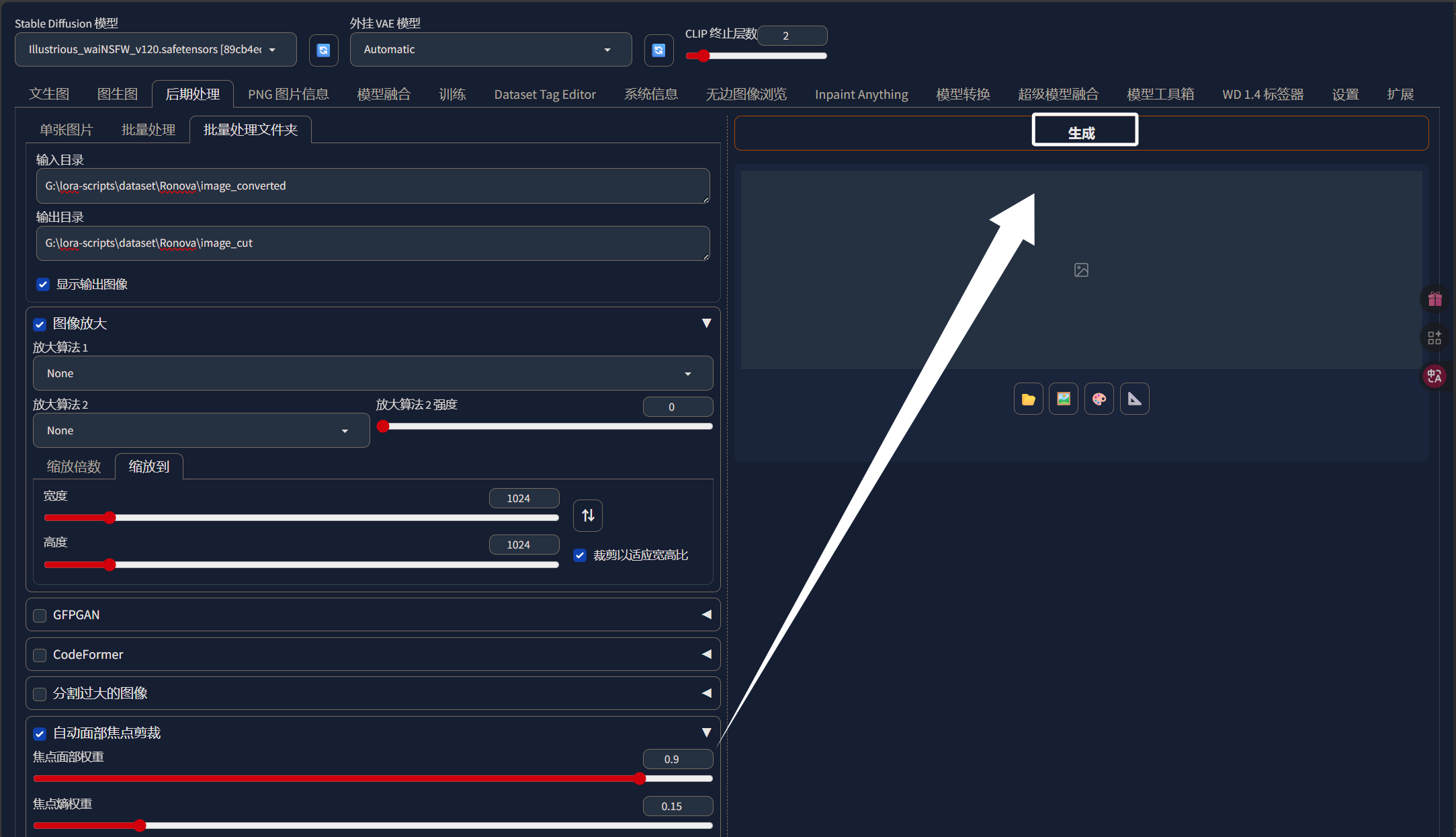The height and width of the screenshot is (837, 1456).
Task: Uncheck the 显示输出图像 checkbox
Action: [x=43, y=284]
